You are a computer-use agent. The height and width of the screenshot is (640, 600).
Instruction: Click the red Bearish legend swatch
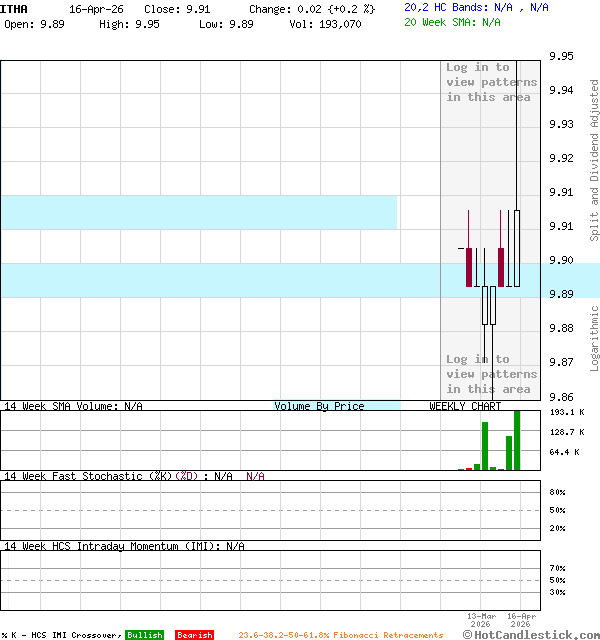pos(194,635)
